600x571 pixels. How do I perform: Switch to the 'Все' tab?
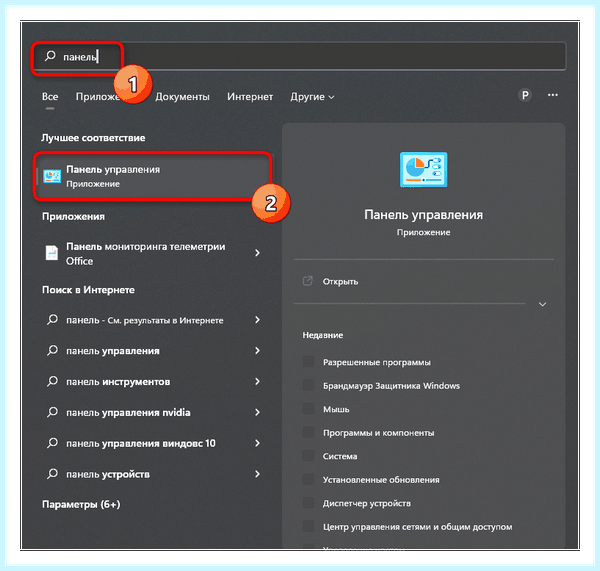click(x=50, y=96)
